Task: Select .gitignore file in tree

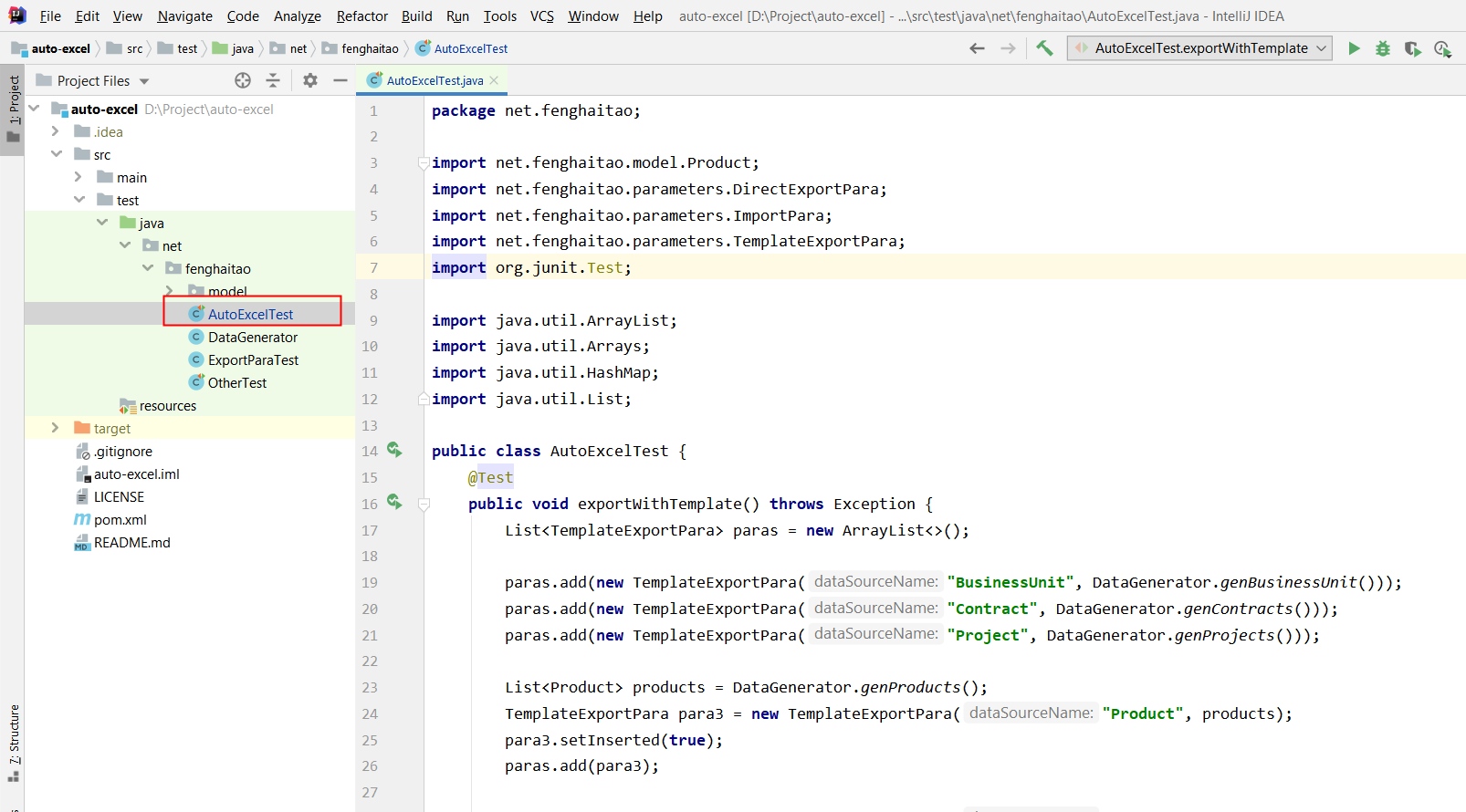Action: (x=114, y=451)
